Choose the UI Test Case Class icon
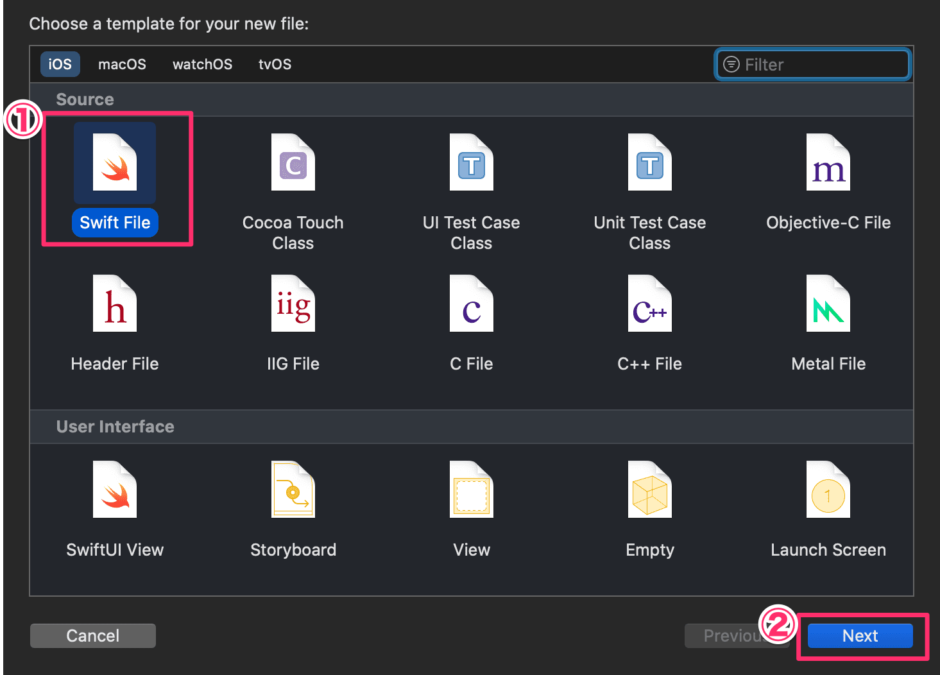 pos(471,162)
